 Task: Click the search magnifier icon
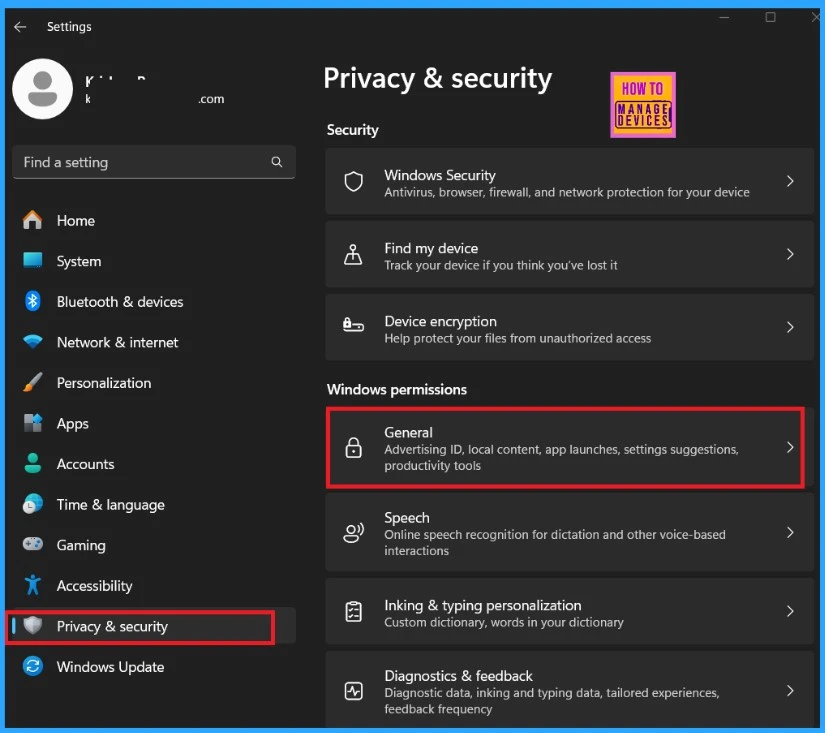tap(277, 162)
